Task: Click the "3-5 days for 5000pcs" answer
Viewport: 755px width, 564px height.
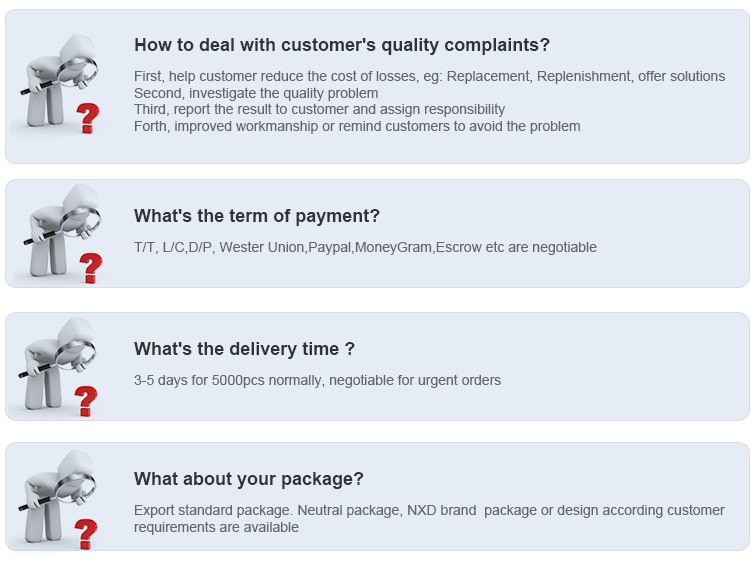Action: point(318,380)
